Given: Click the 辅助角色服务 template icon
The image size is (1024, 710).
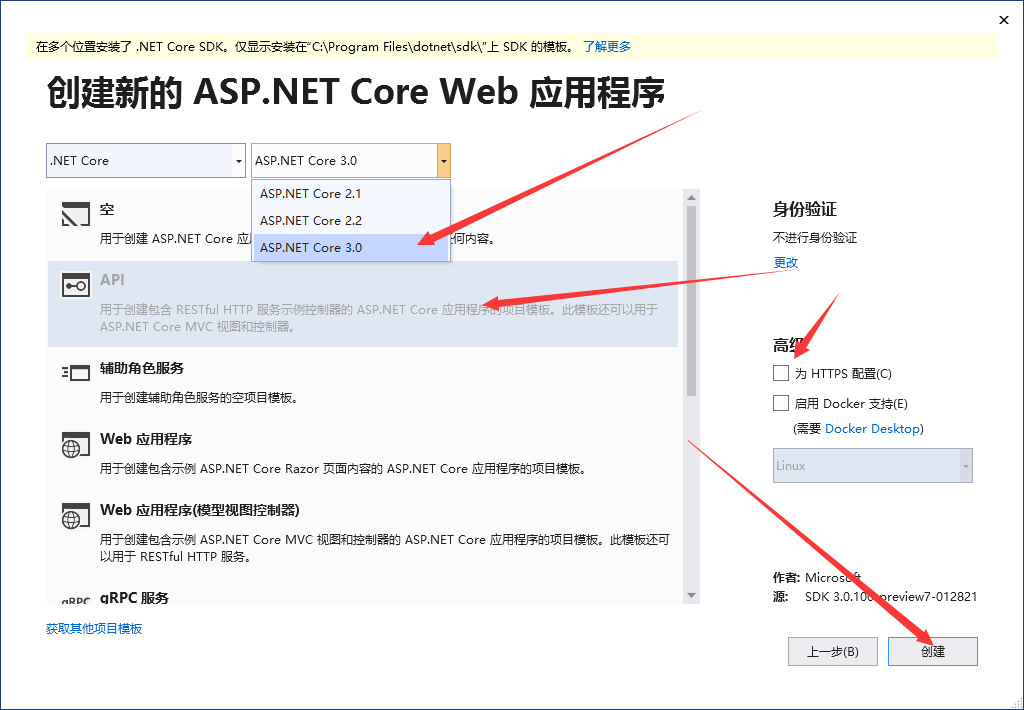Looking at the screenshot, I should 75,373.
